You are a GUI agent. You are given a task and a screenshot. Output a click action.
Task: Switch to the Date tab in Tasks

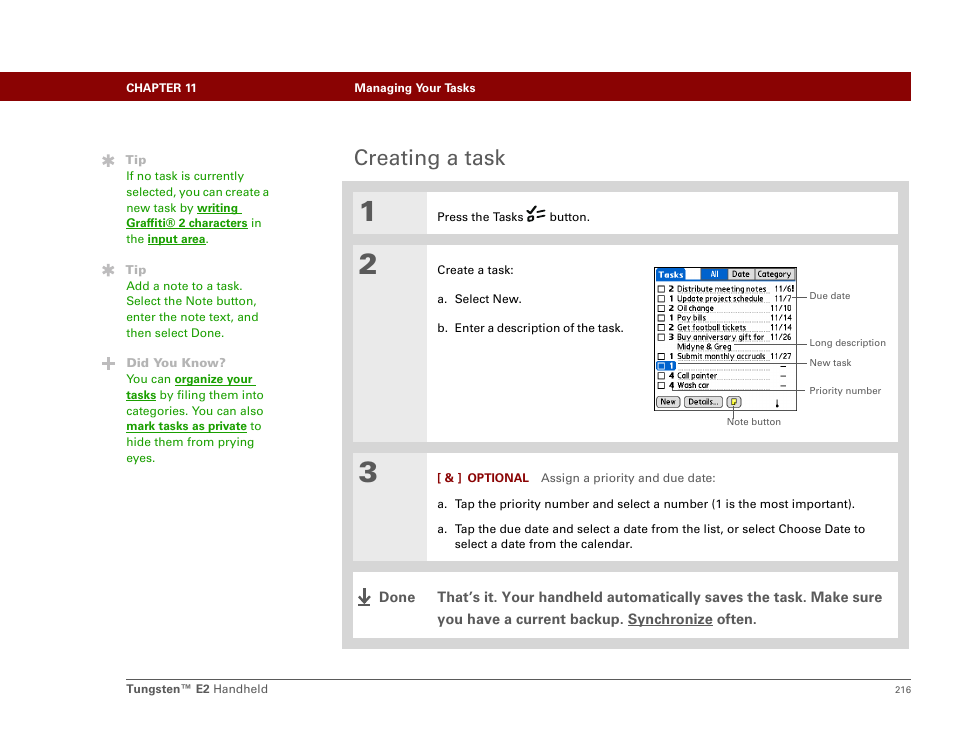[x=740, y=274]
